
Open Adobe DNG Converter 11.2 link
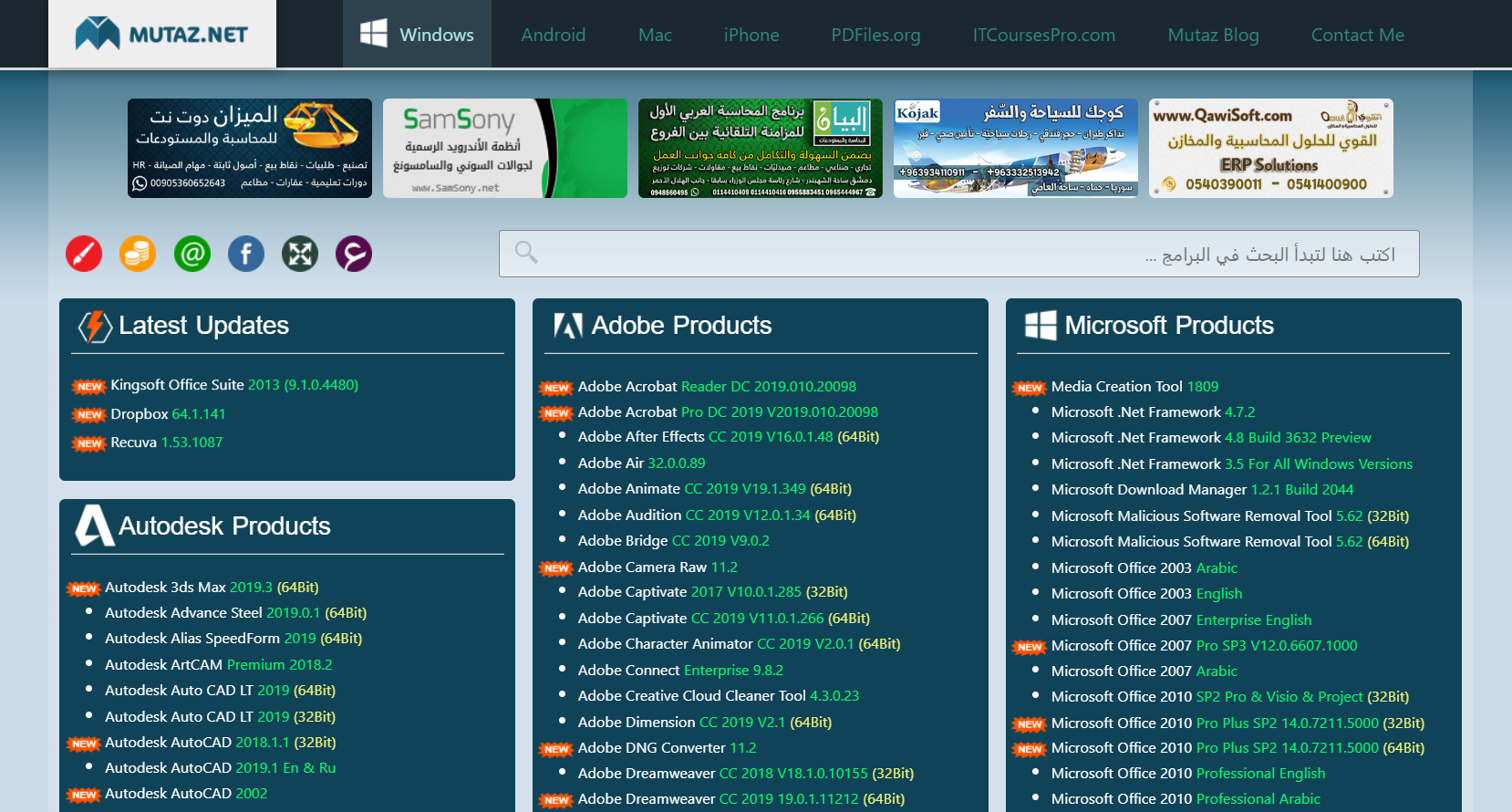tap(668, 748)
